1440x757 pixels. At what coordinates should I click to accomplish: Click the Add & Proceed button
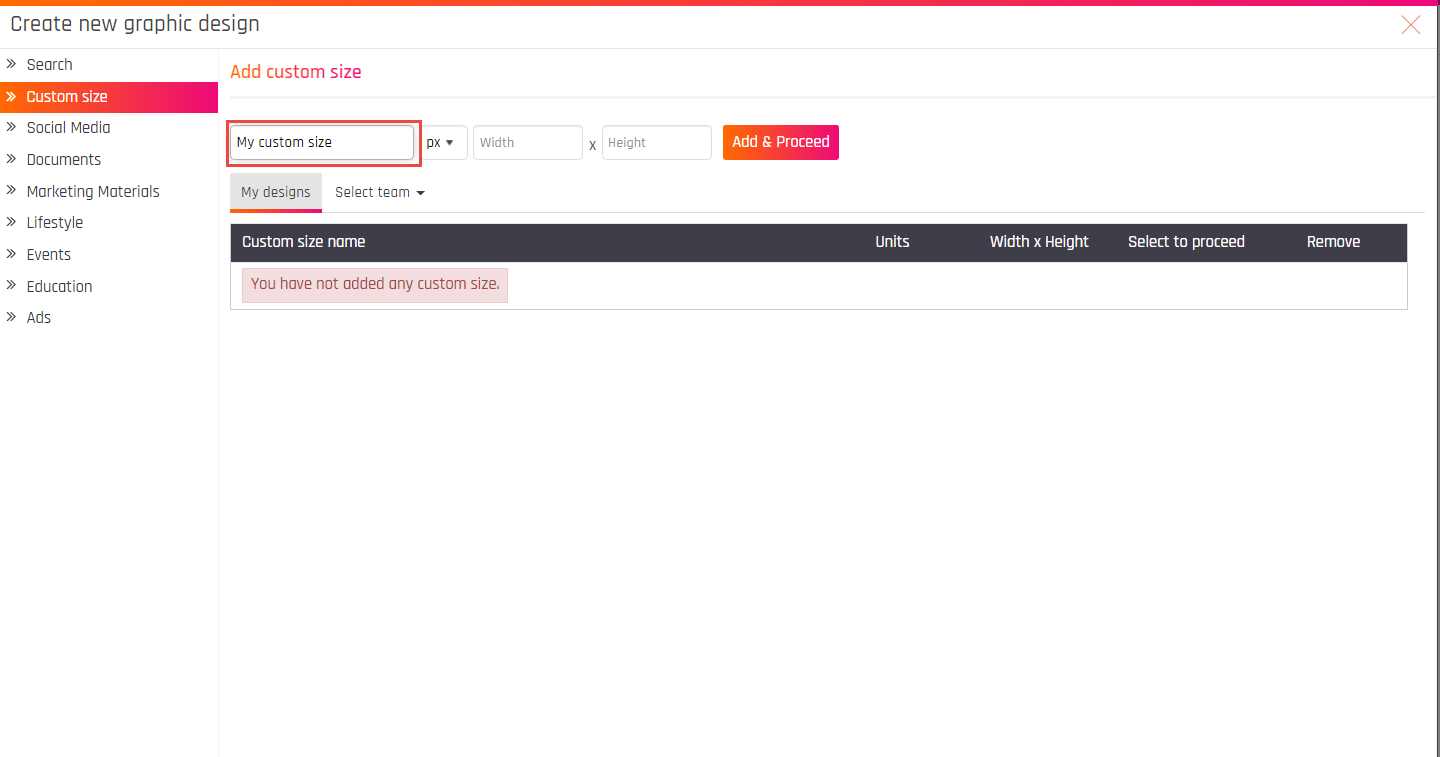(781, 142)
